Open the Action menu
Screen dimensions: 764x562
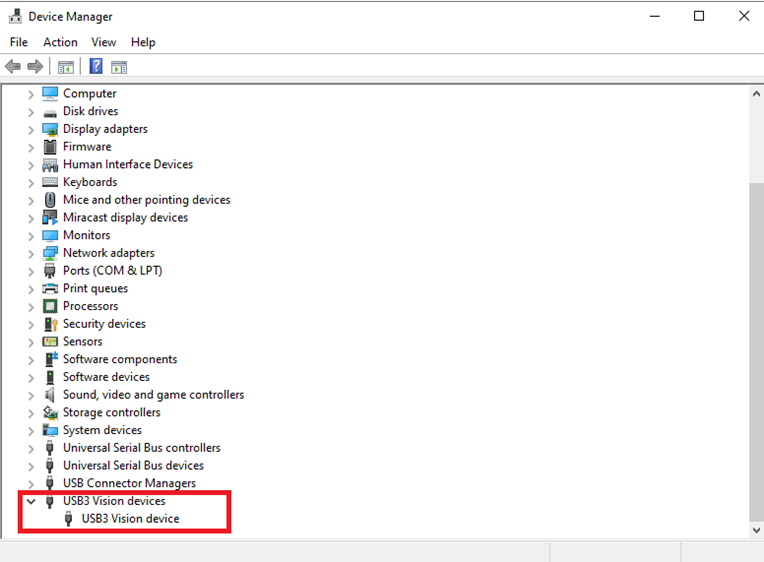coord(60,42)
